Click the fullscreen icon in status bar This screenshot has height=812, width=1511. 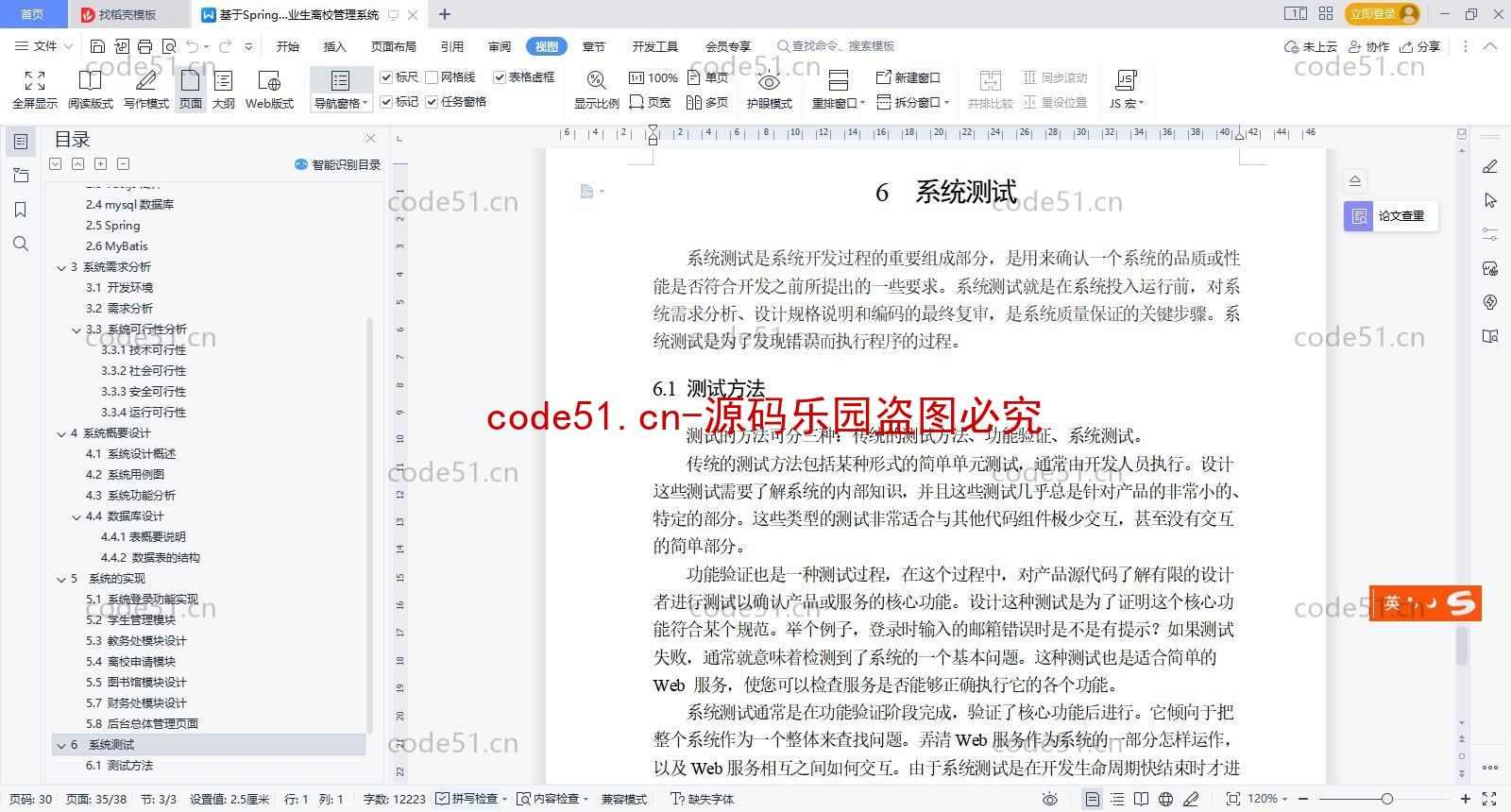[1489, 799]
